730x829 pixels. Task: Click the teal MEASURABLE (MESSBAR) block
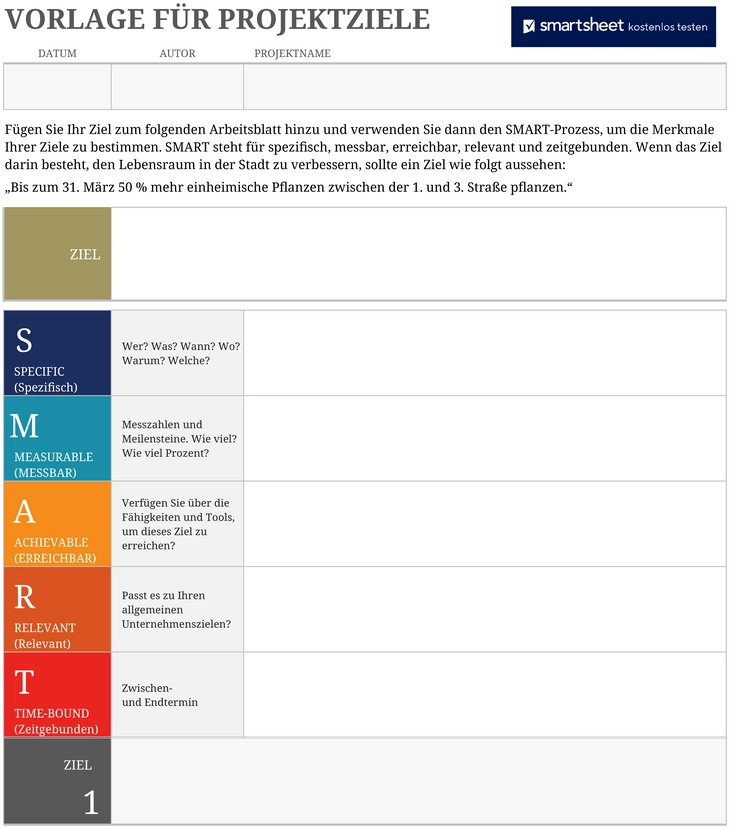(58, 438)
